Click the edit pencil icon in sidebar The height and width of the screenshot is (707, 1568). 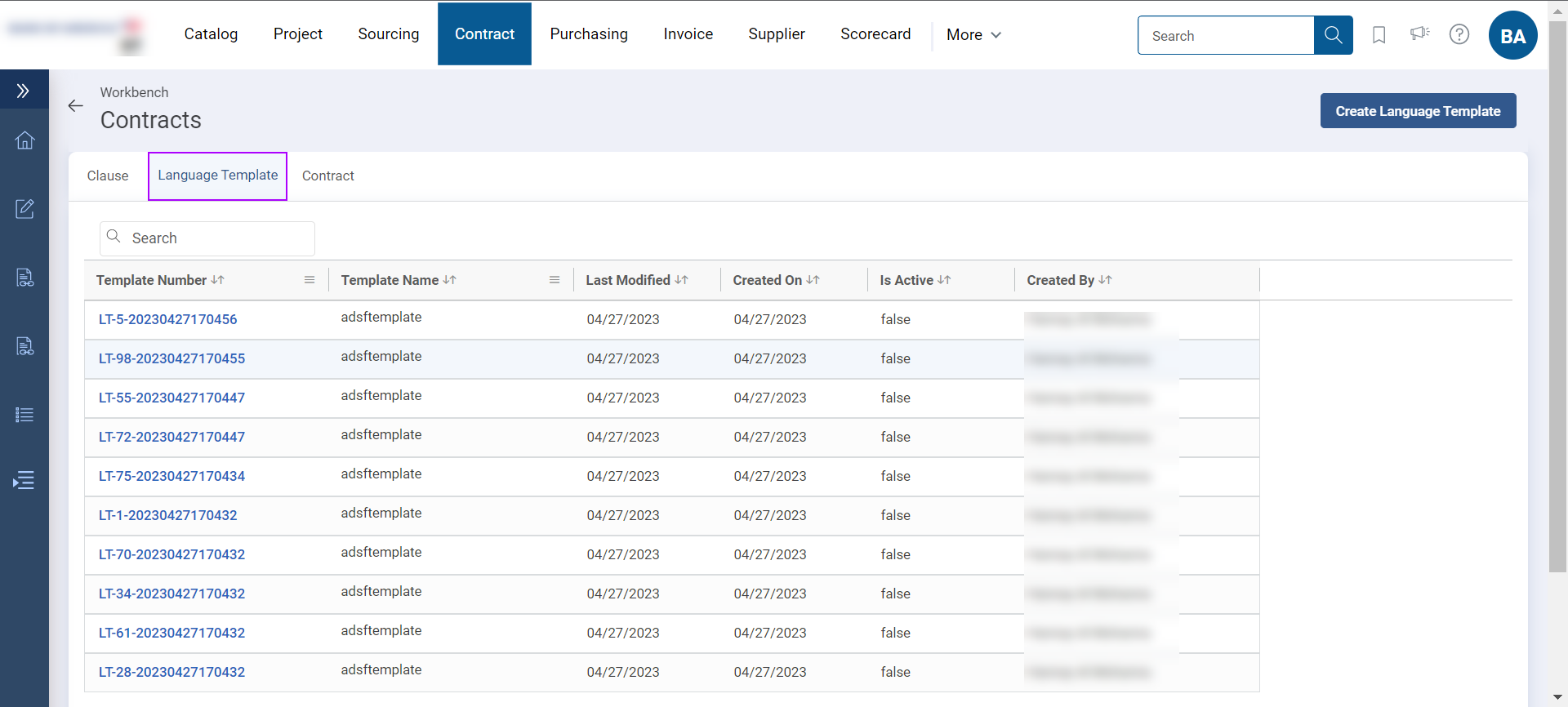(x=24, y=209)
